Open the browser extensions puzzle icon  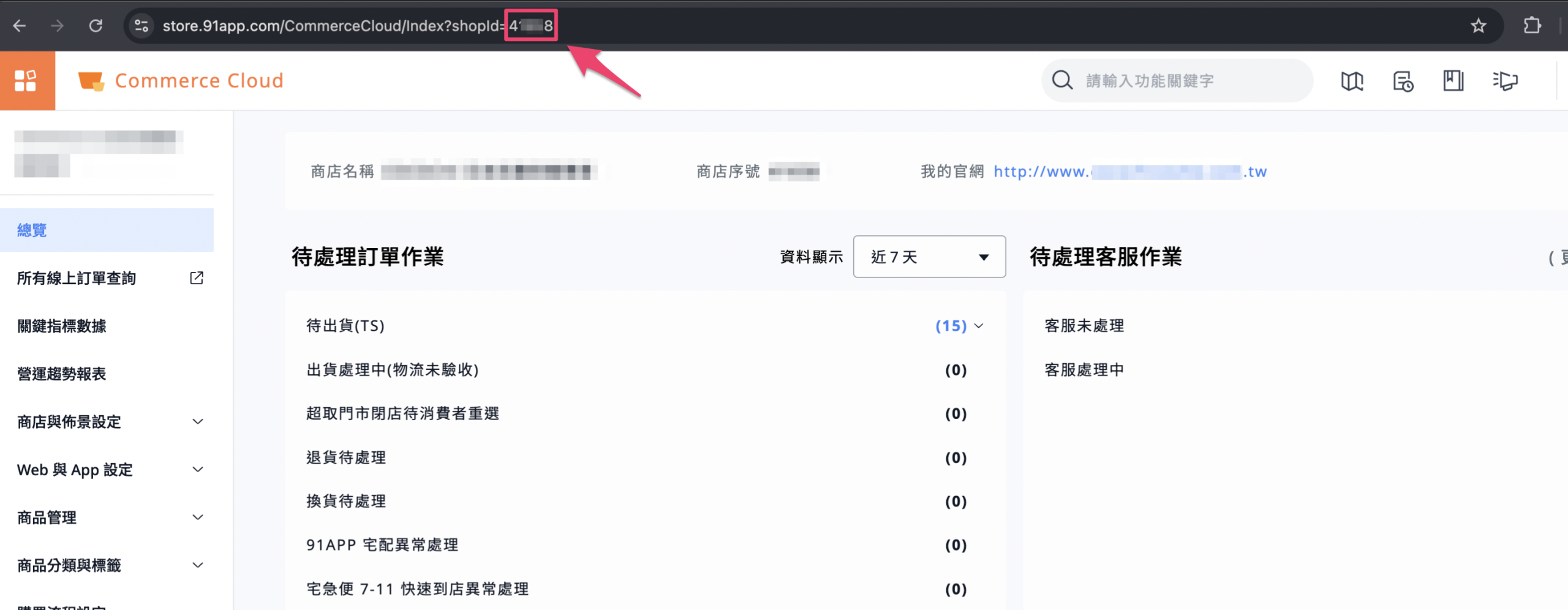(1532, 26)
